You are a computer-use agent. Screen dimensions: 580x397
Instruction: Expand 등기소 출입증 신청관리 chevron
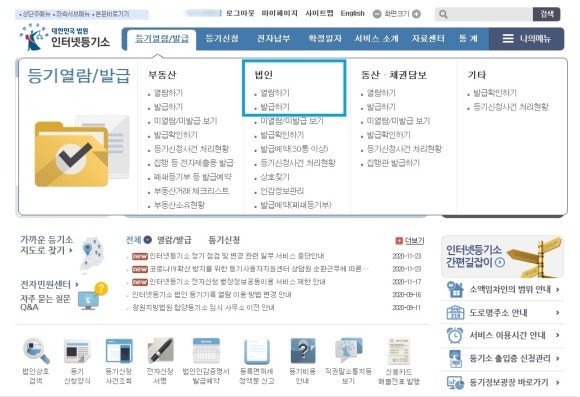point(557,359)
